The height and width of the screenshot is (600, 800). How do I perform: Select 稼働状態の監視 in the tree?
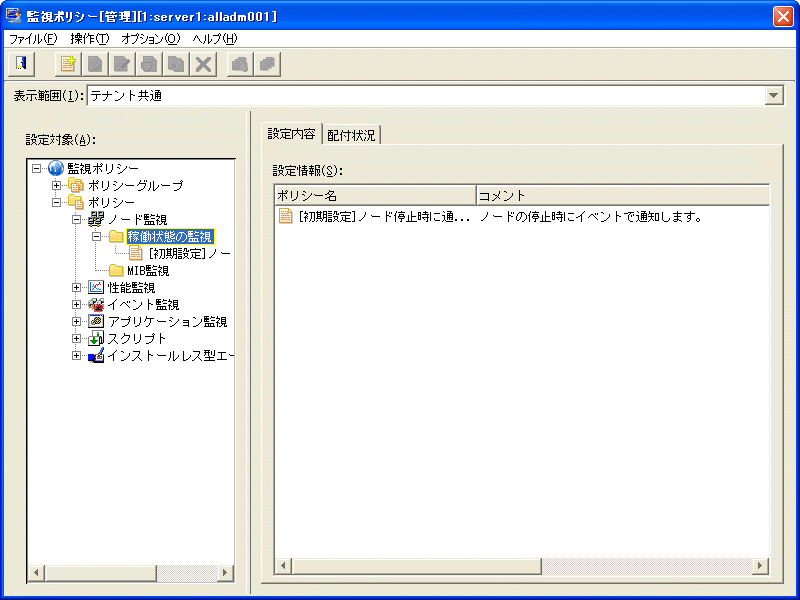[169, 236]
